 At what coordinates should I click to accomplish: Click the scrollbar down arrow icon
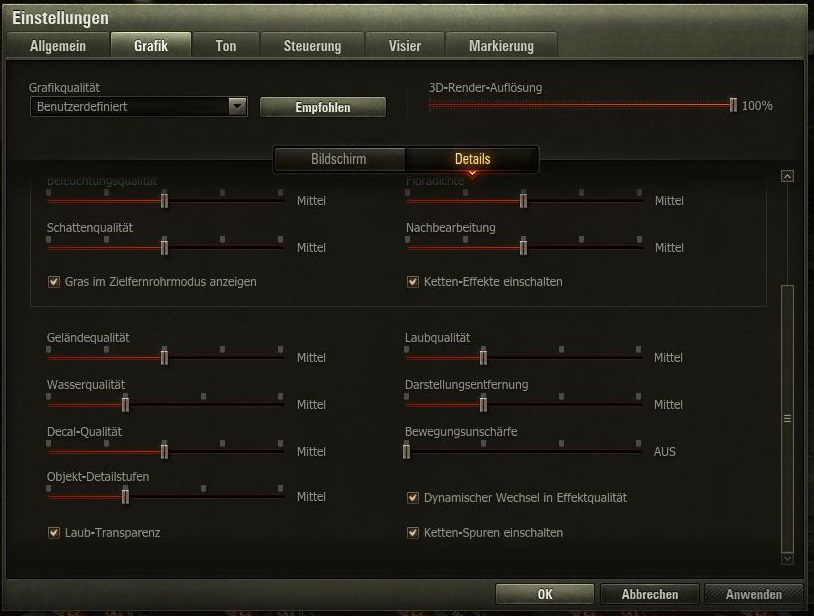[x=787, y=558]
